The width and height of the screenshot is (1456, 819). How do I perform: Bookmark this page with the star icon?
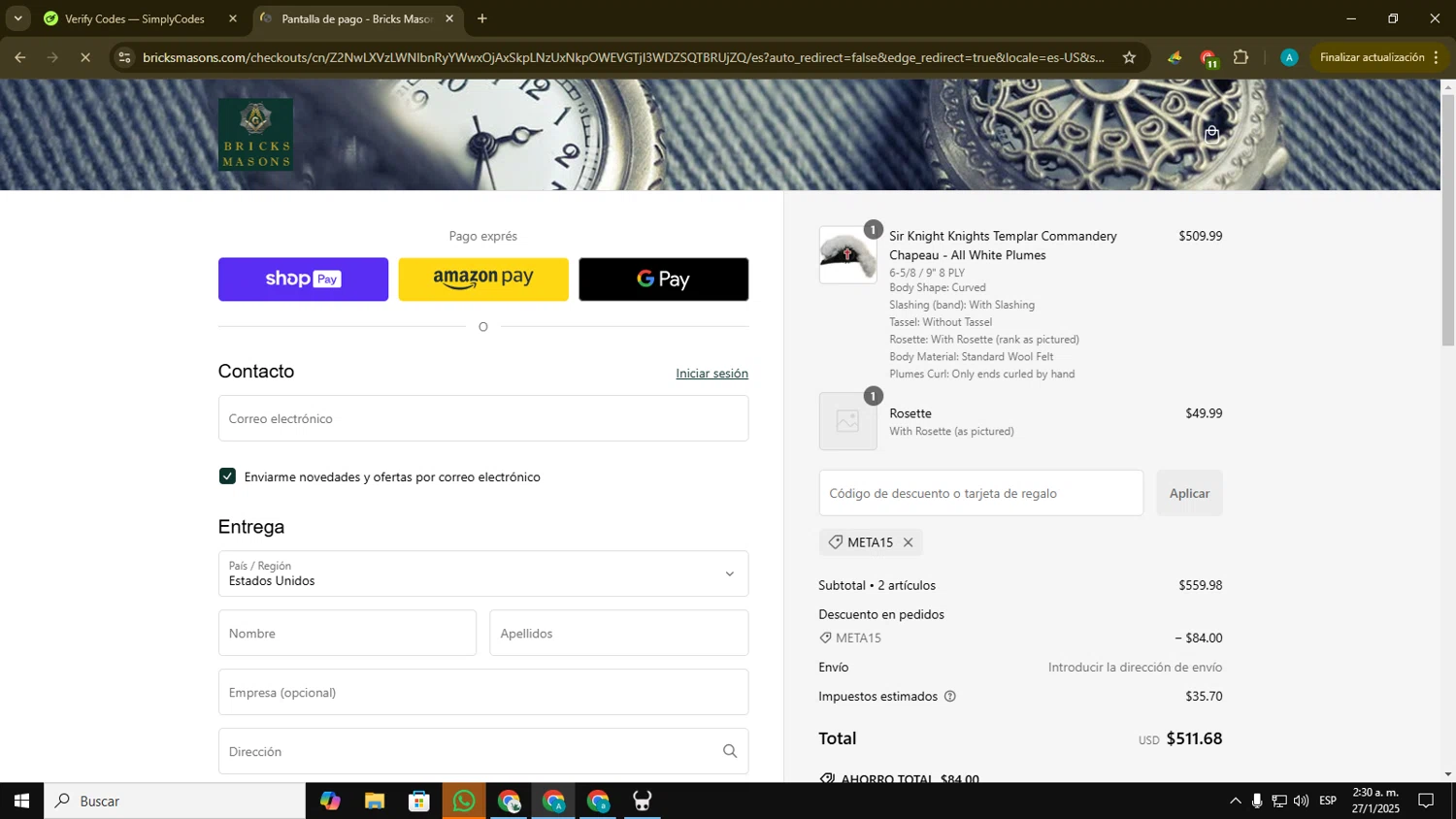(1129, 57)
